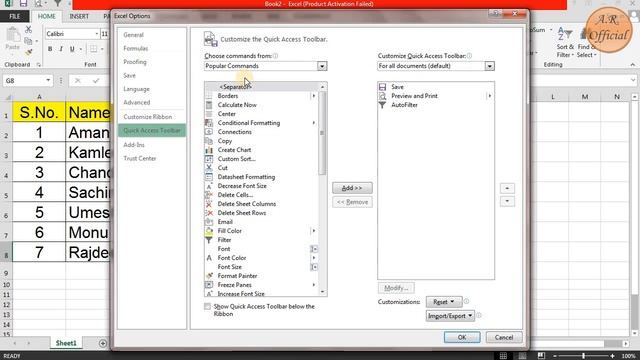The width and height of the screenshot is (640, 360).
Task: Select the Copy command in the list
Action: (x=261, y=141)
